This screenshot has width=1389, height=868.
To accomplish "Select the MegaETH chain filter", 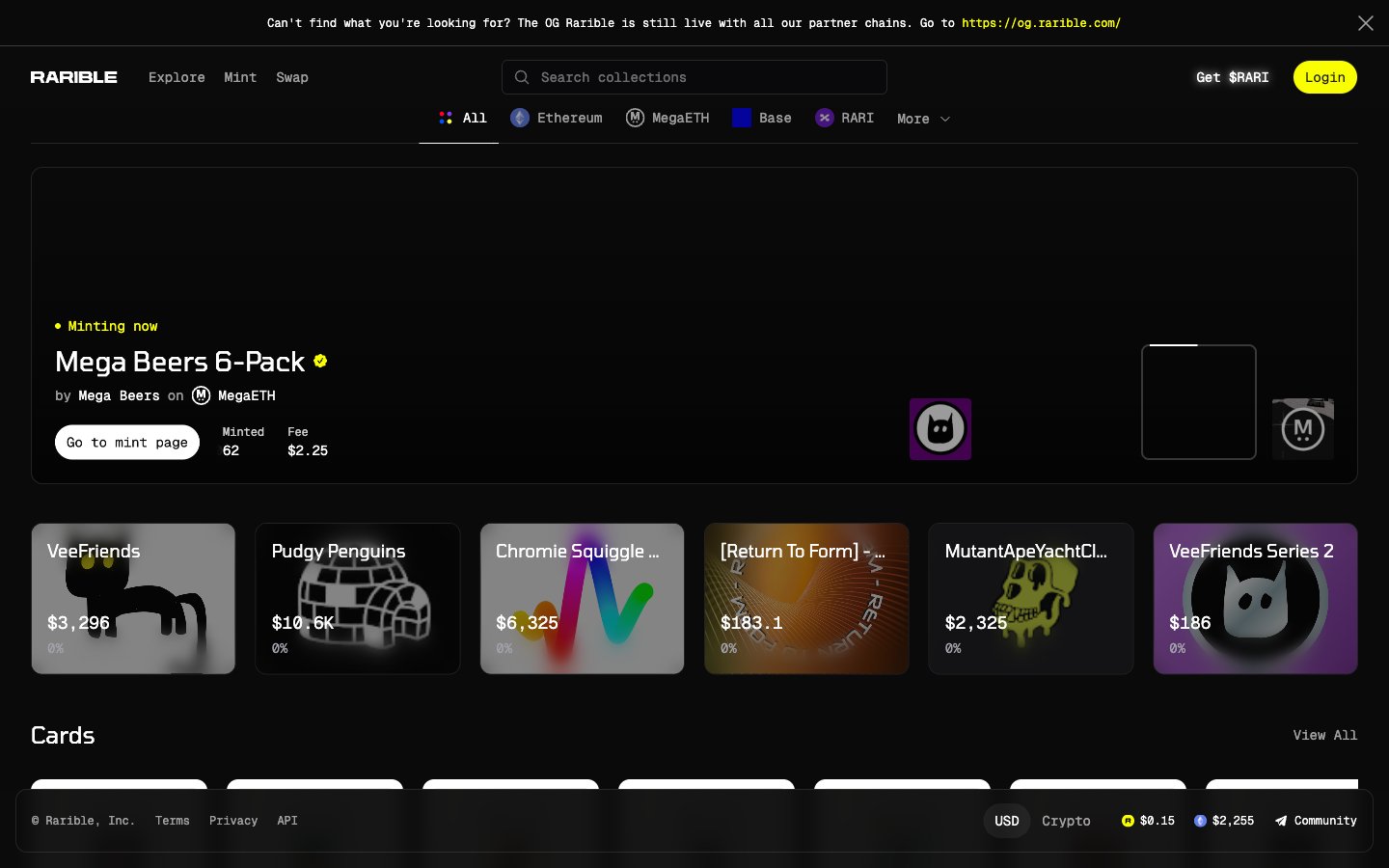I will click(x=667, y=118).
